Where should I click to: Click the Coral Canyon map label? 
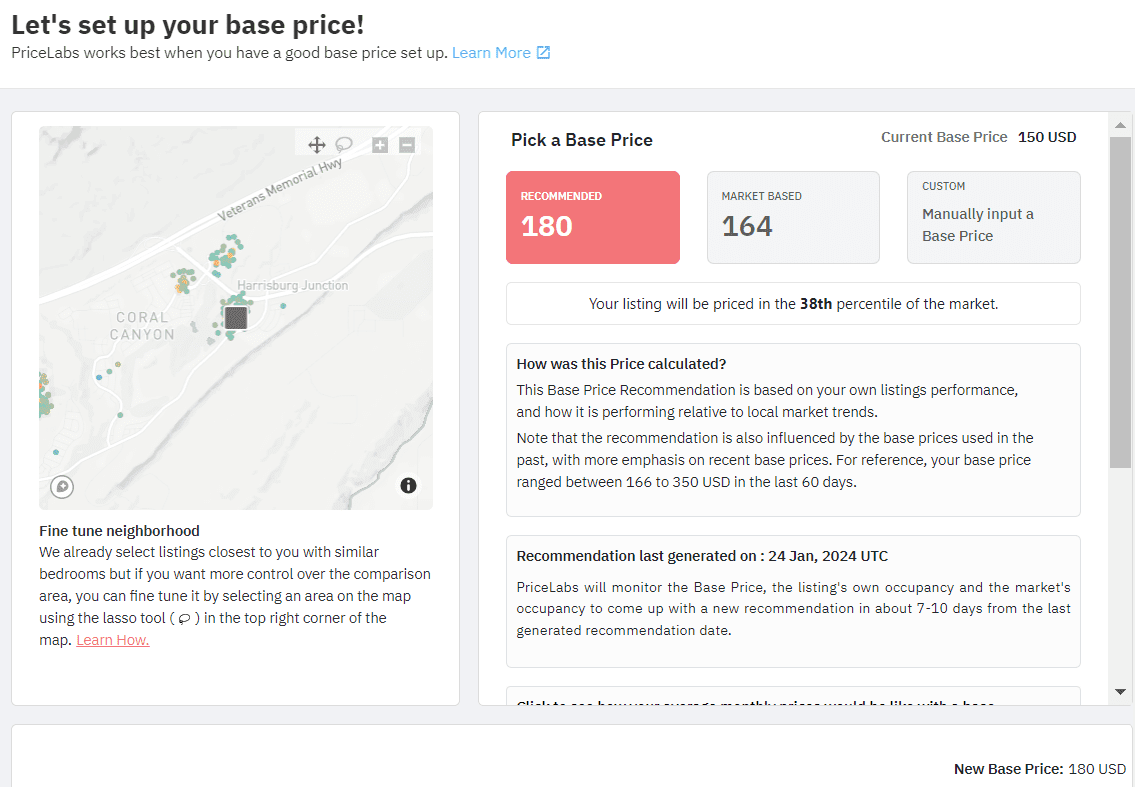tap(142, 326)
